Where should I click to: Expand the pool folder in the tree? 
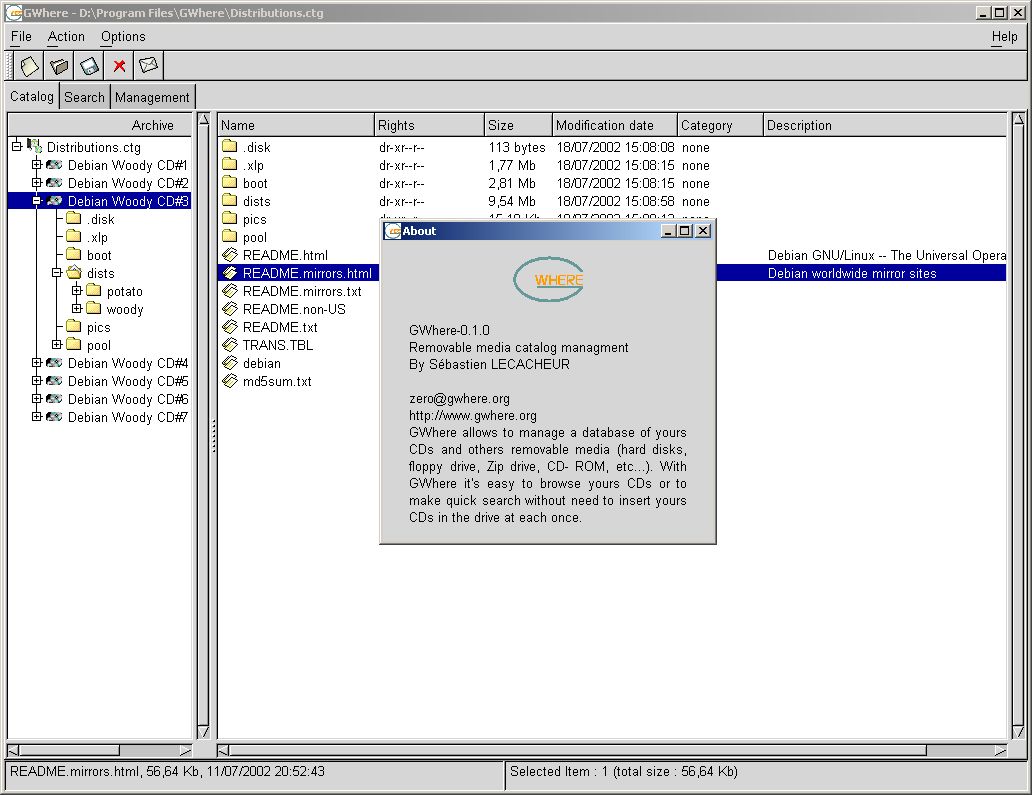coord(57,344)
